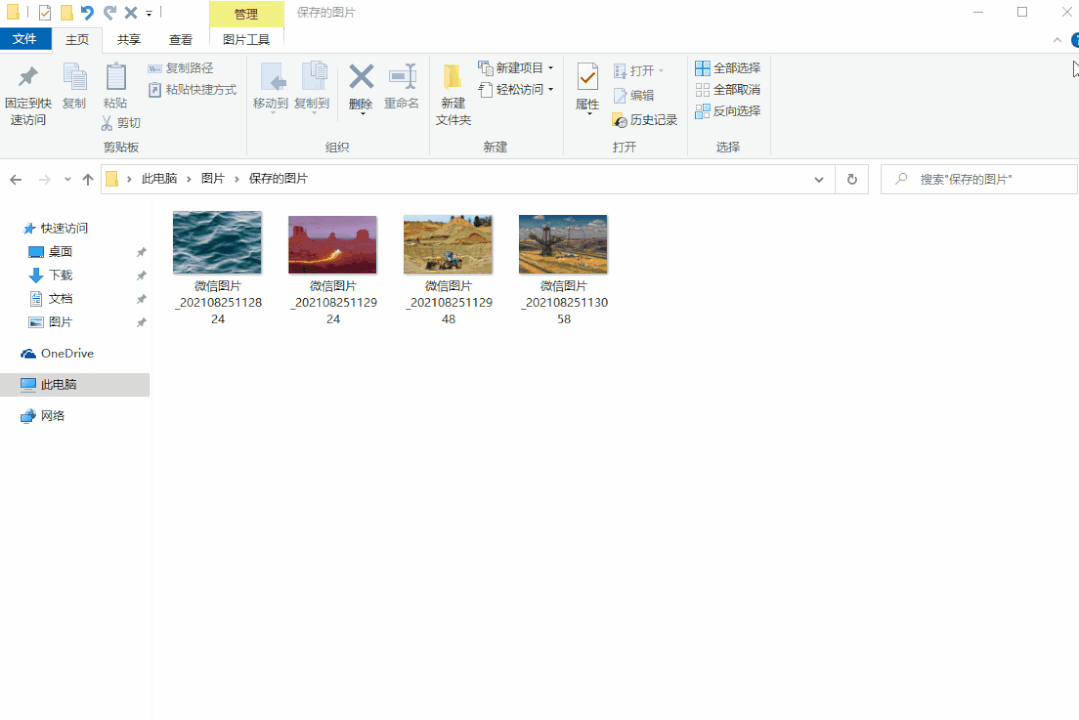Click 此电脑 in address breadcrumb
Viewport: 1079px width, 720px height.
(x=160, y=179)
